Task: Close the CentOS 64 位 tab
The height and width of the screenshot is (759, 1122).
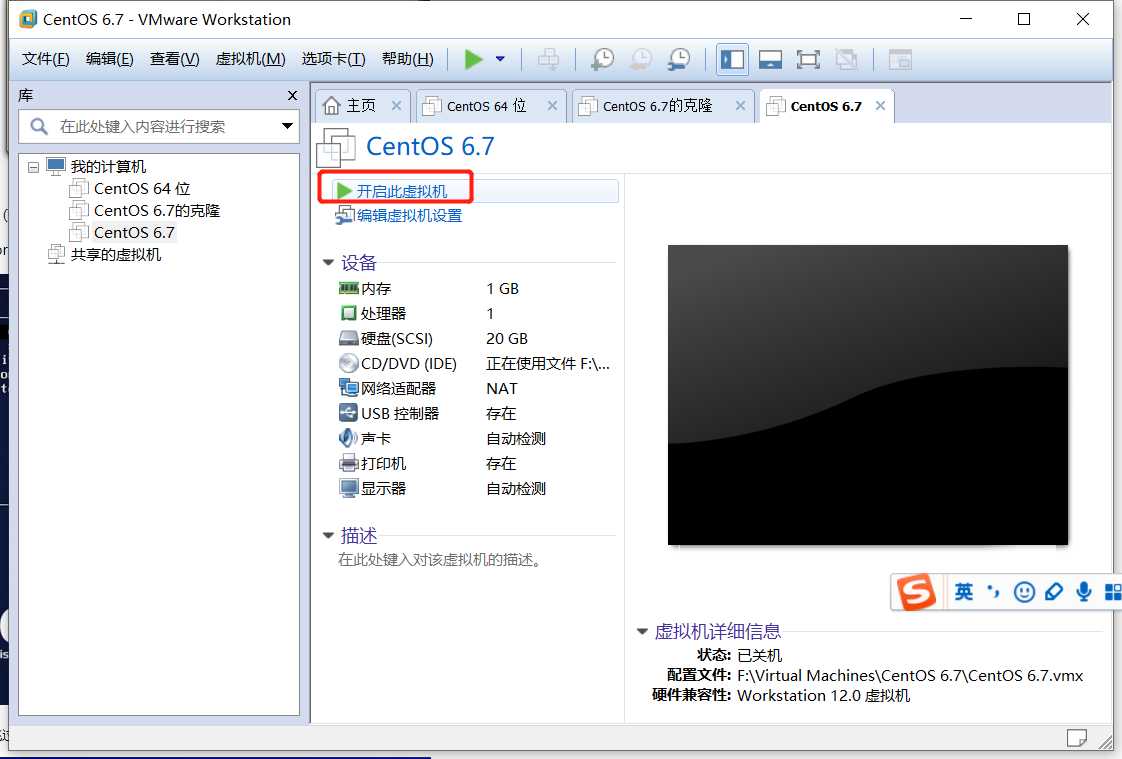Action: coord(552,106)
